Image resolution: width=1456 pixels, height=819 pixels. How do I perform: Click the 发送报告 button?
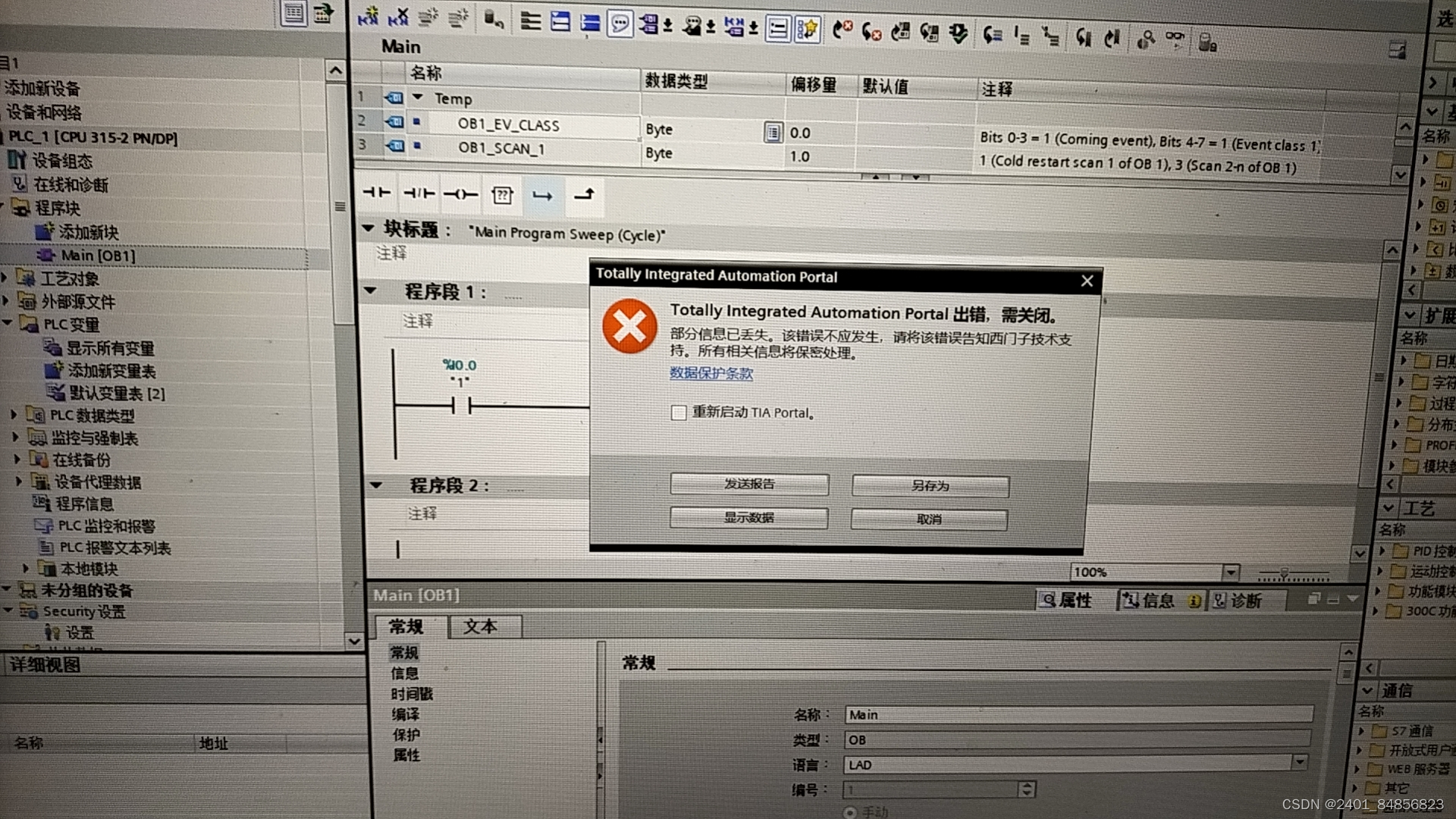coord(749,484)
